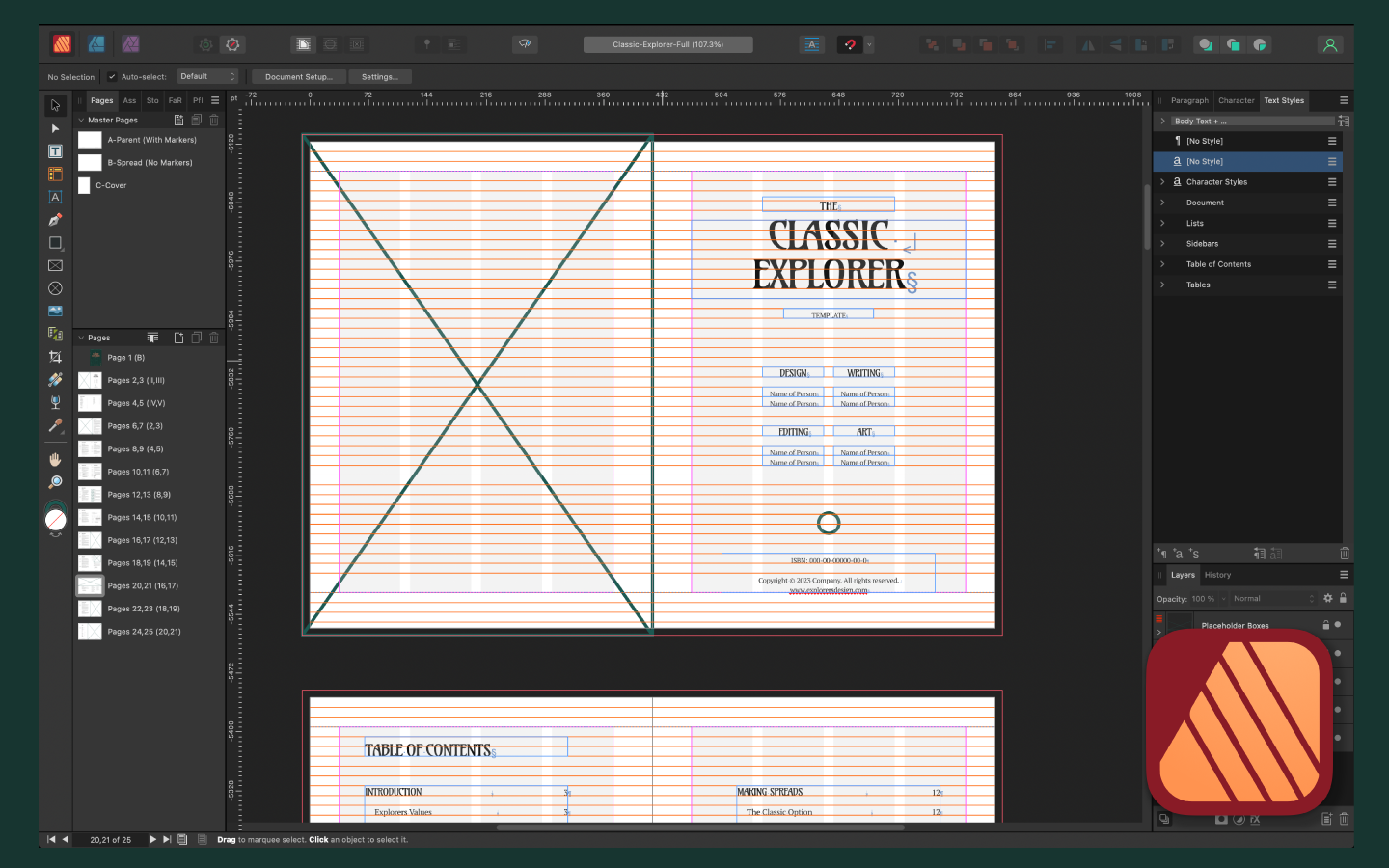Screen dimensions: 1389x868
Task: Select the Vector Crop tool
Action: point(55,357)
